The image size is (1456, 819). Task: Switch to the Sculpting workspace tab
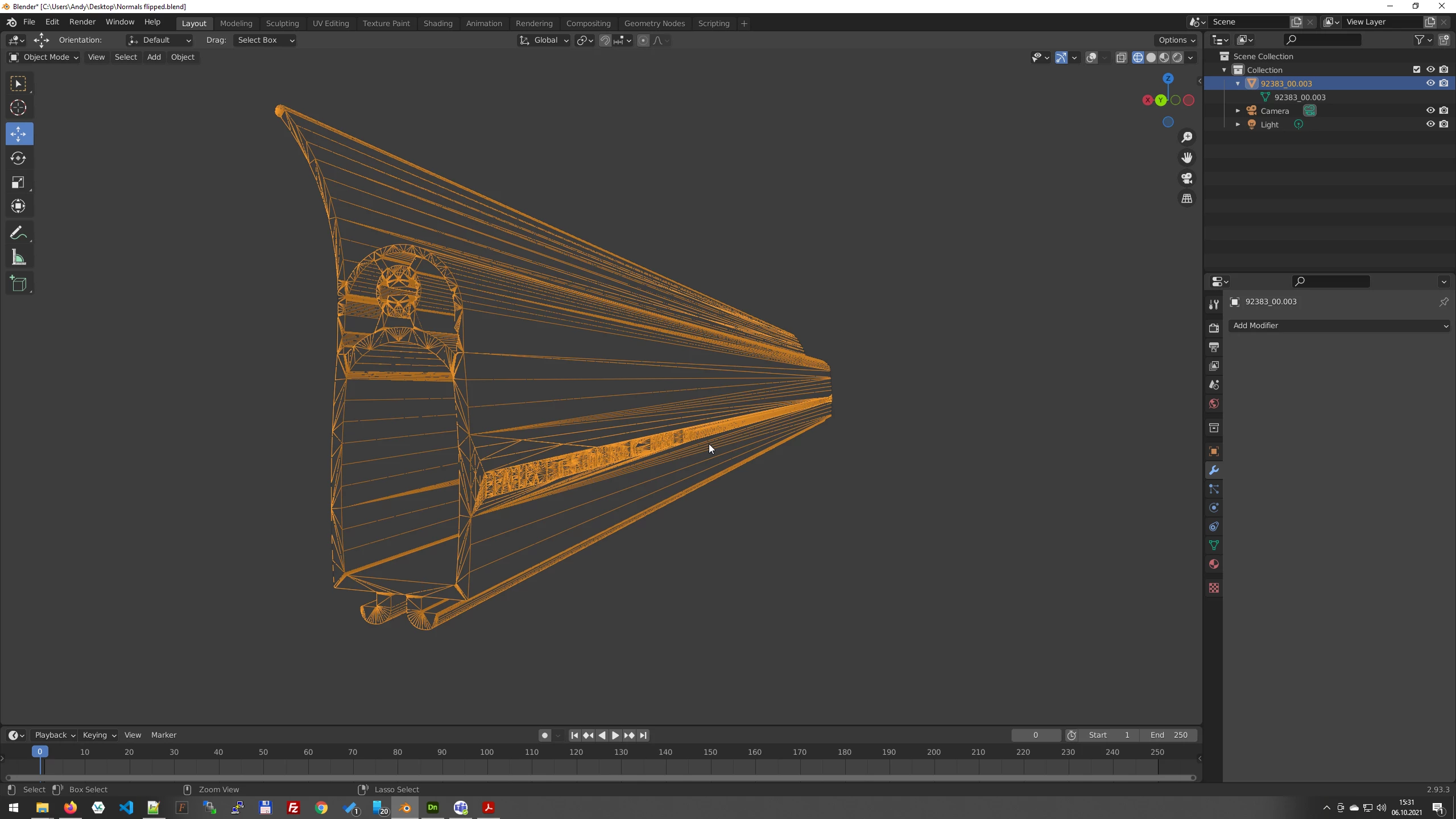(x=282, y=23)
